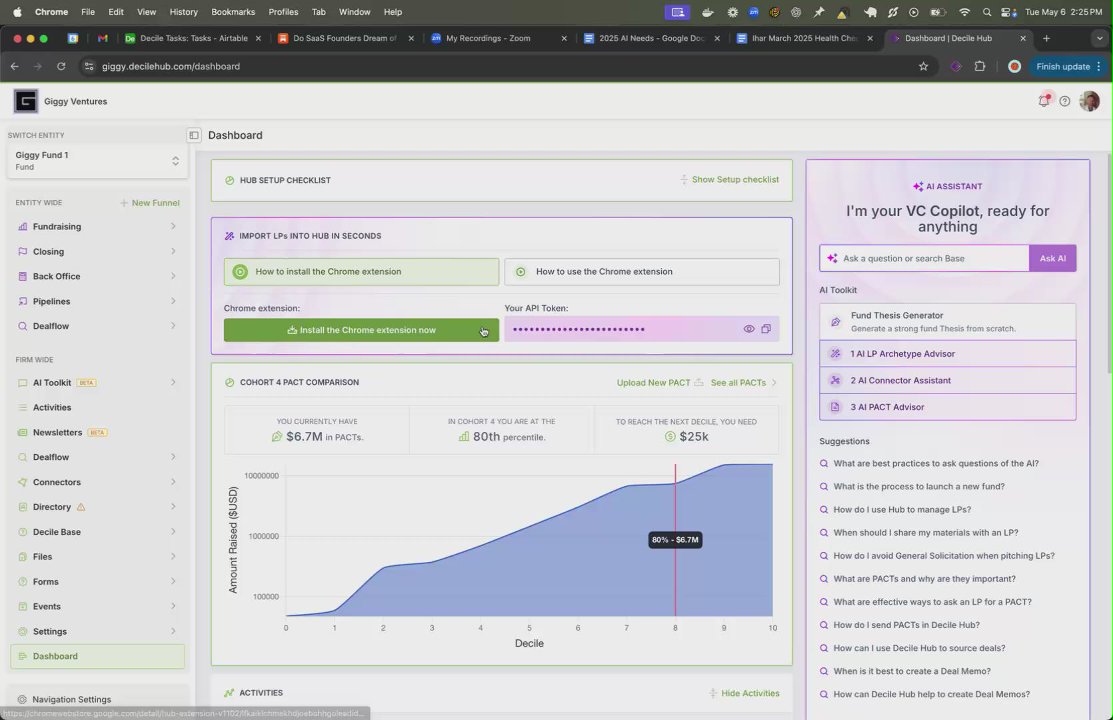The width and height of the screenshot is (1113, 720).
Task: Reveal API token with eye icon
Action: [x=749, y=329]
